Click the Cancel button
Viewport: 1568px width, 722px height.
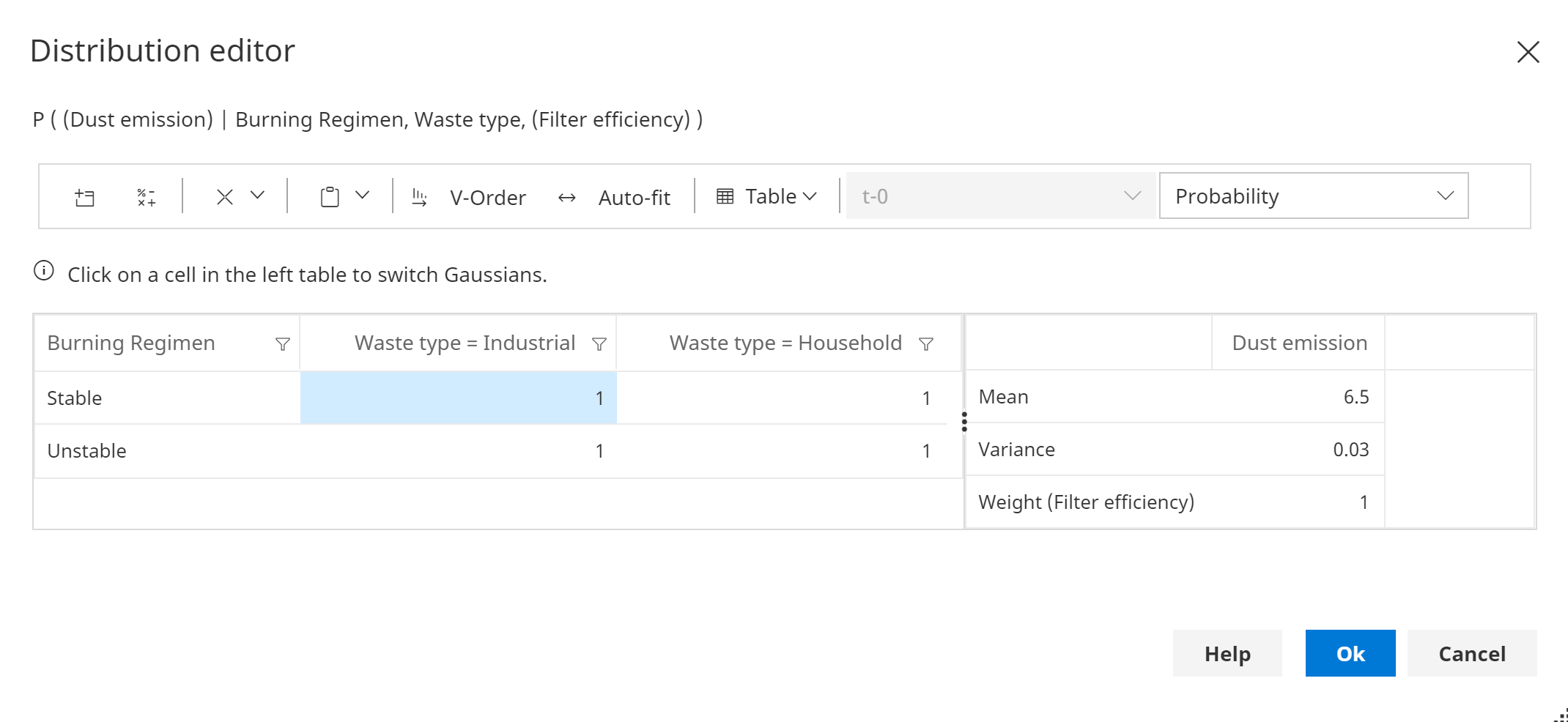coord(1471,653)
